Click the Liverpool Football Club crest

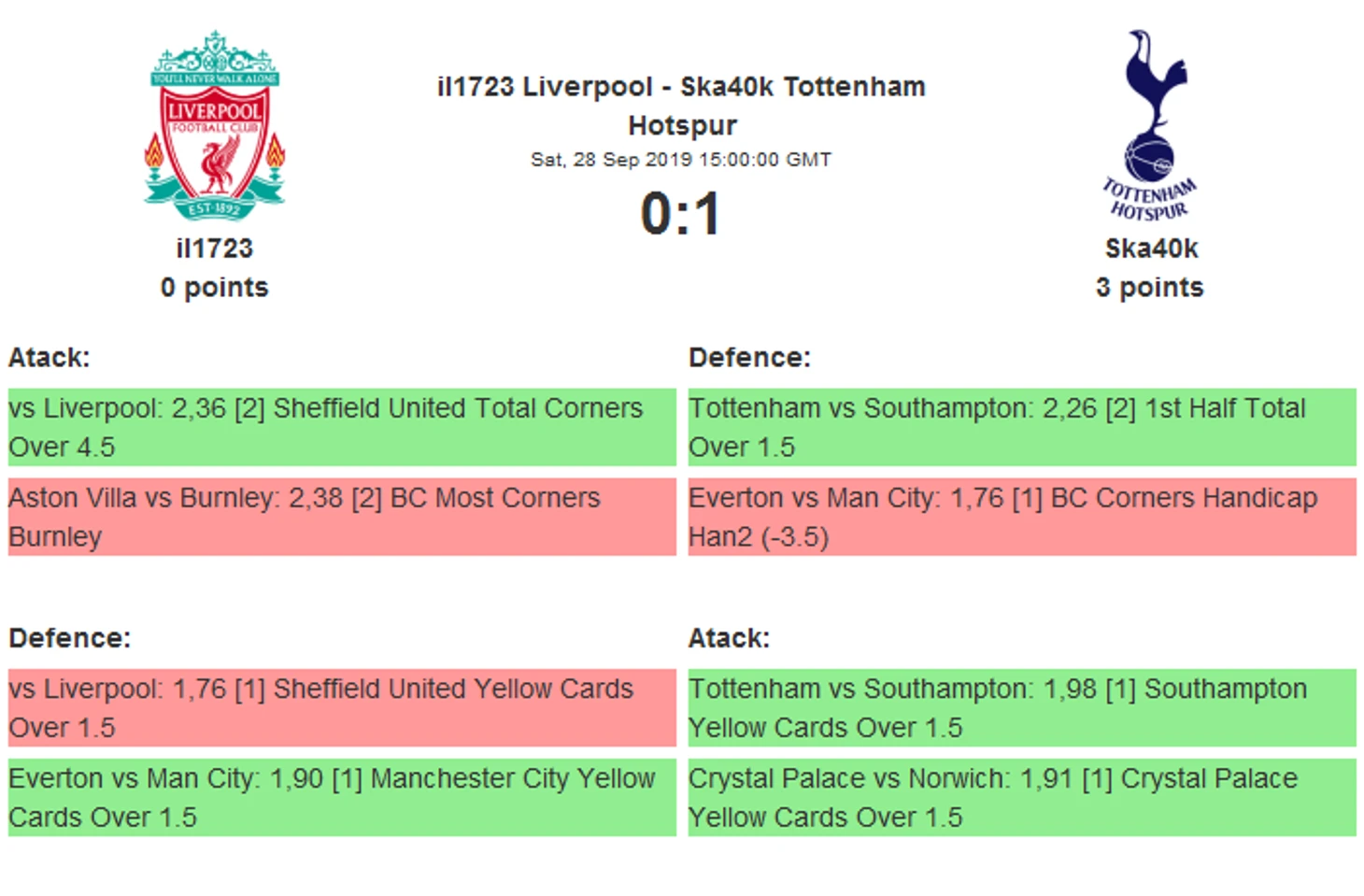tap(215, 124)
